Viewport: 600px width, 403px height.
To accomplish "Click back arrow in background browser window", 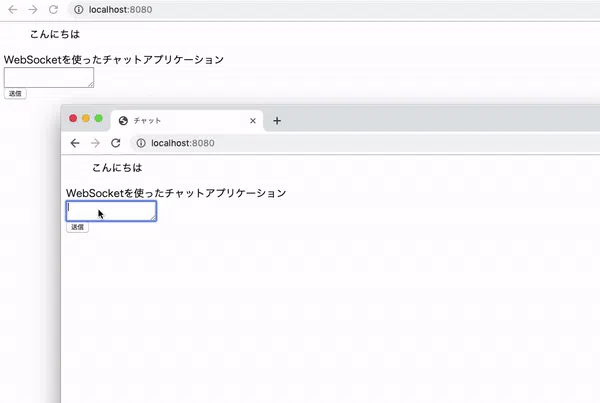I will pos(13,10).
